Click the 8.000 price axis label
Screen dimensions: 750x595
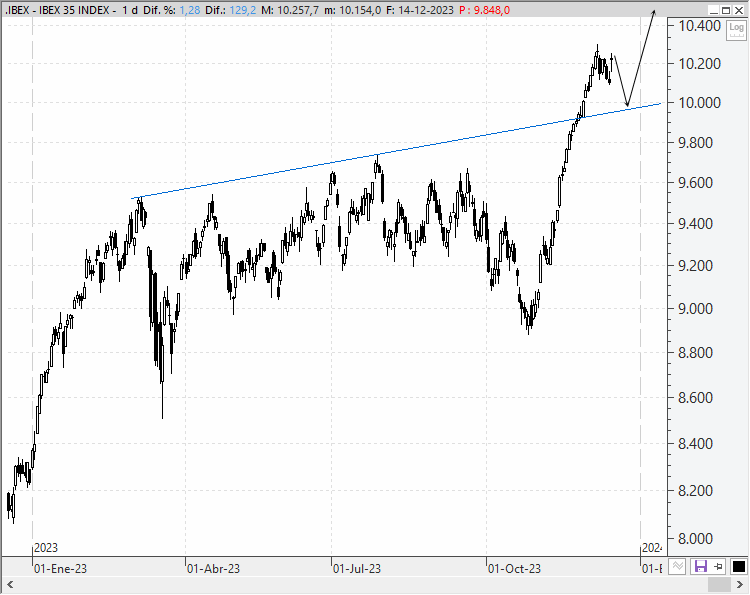click(695, 539)
